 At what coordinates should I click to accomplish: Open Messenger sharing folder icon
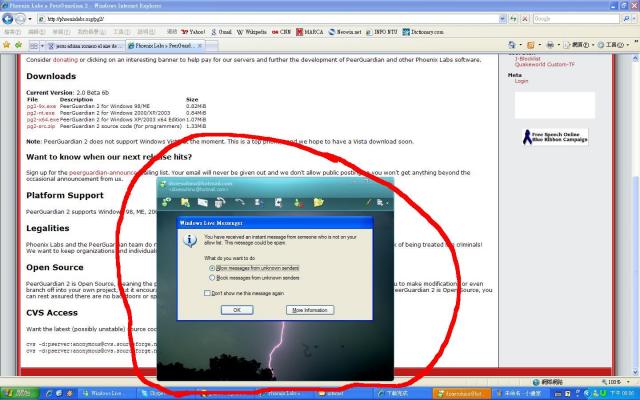(x=318, y=202)
